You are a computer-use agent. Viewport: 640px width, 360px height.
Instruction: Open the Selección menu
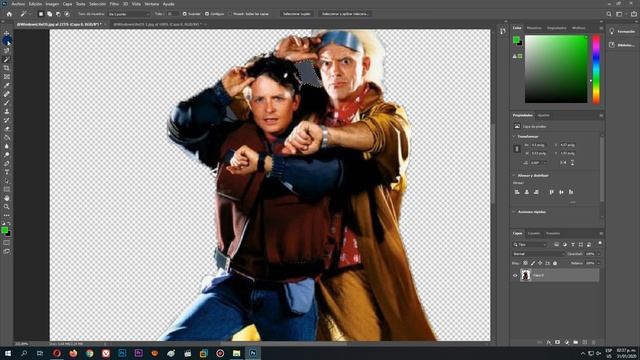click(x=98, y=4)
